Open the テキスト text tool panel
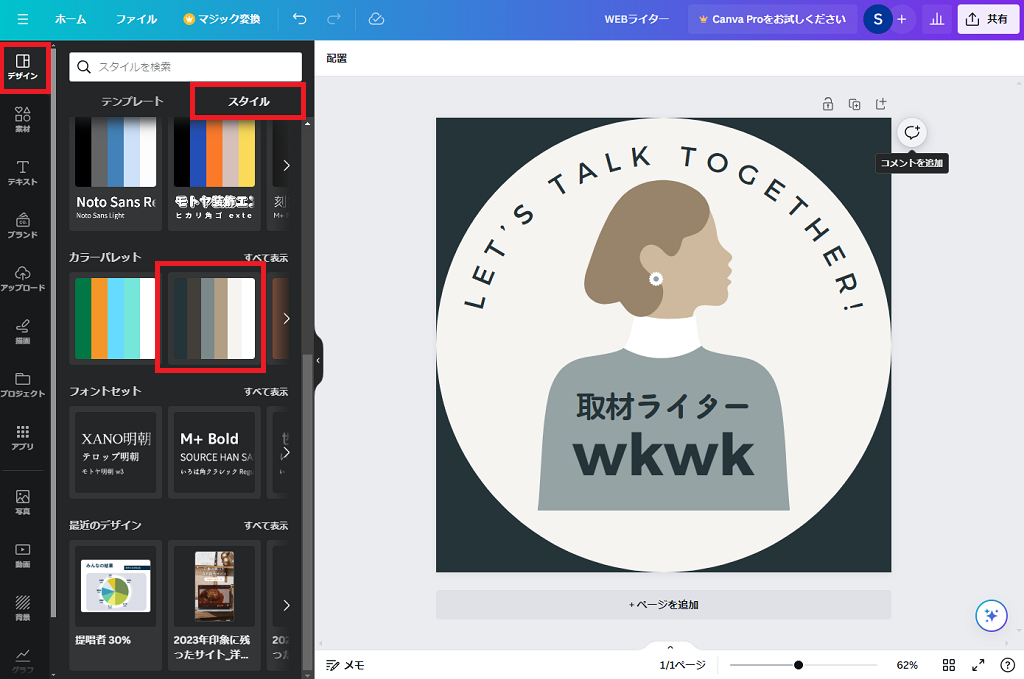 pos(23,172)
